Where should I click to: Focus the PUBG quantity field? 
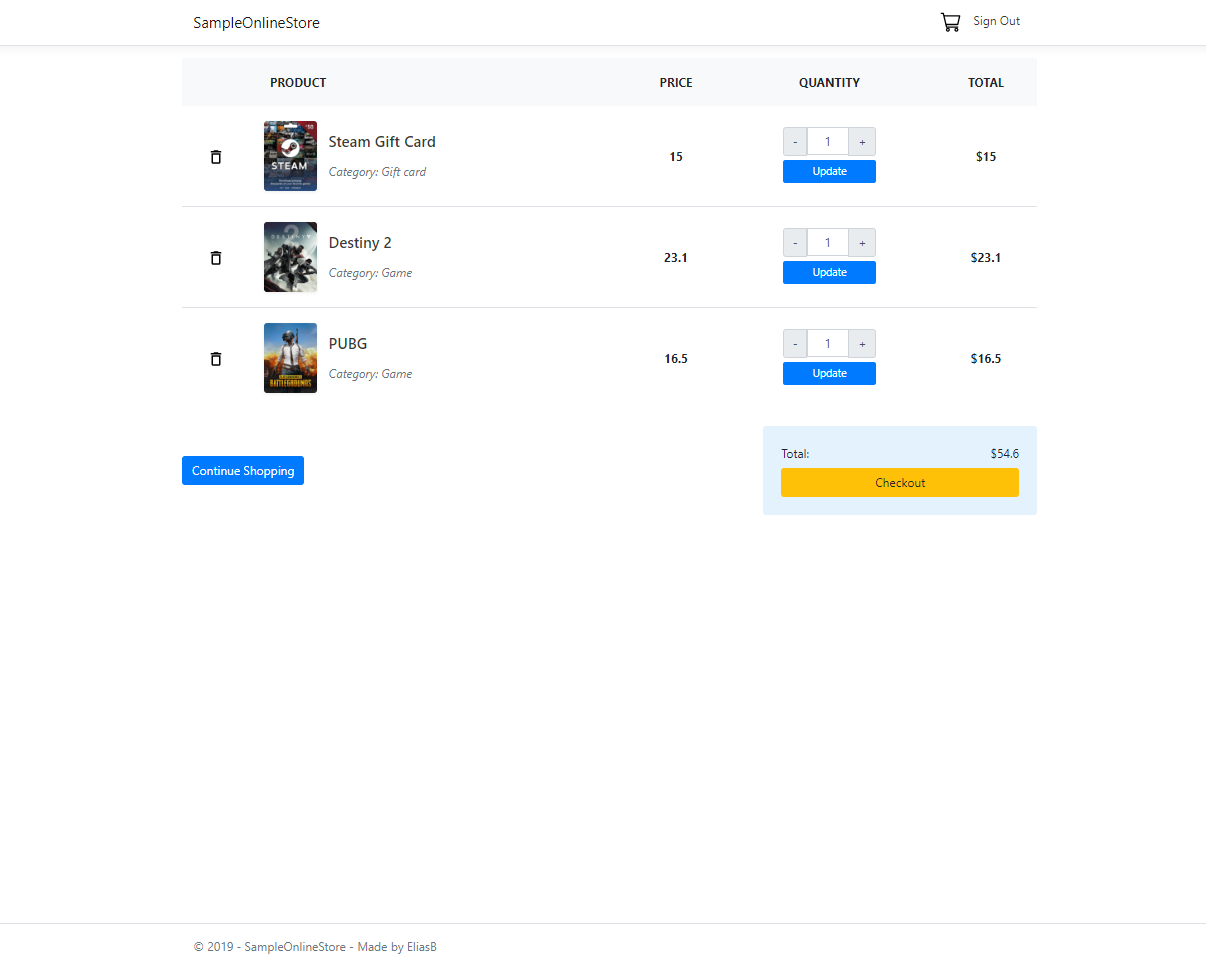tap(828, 344)
